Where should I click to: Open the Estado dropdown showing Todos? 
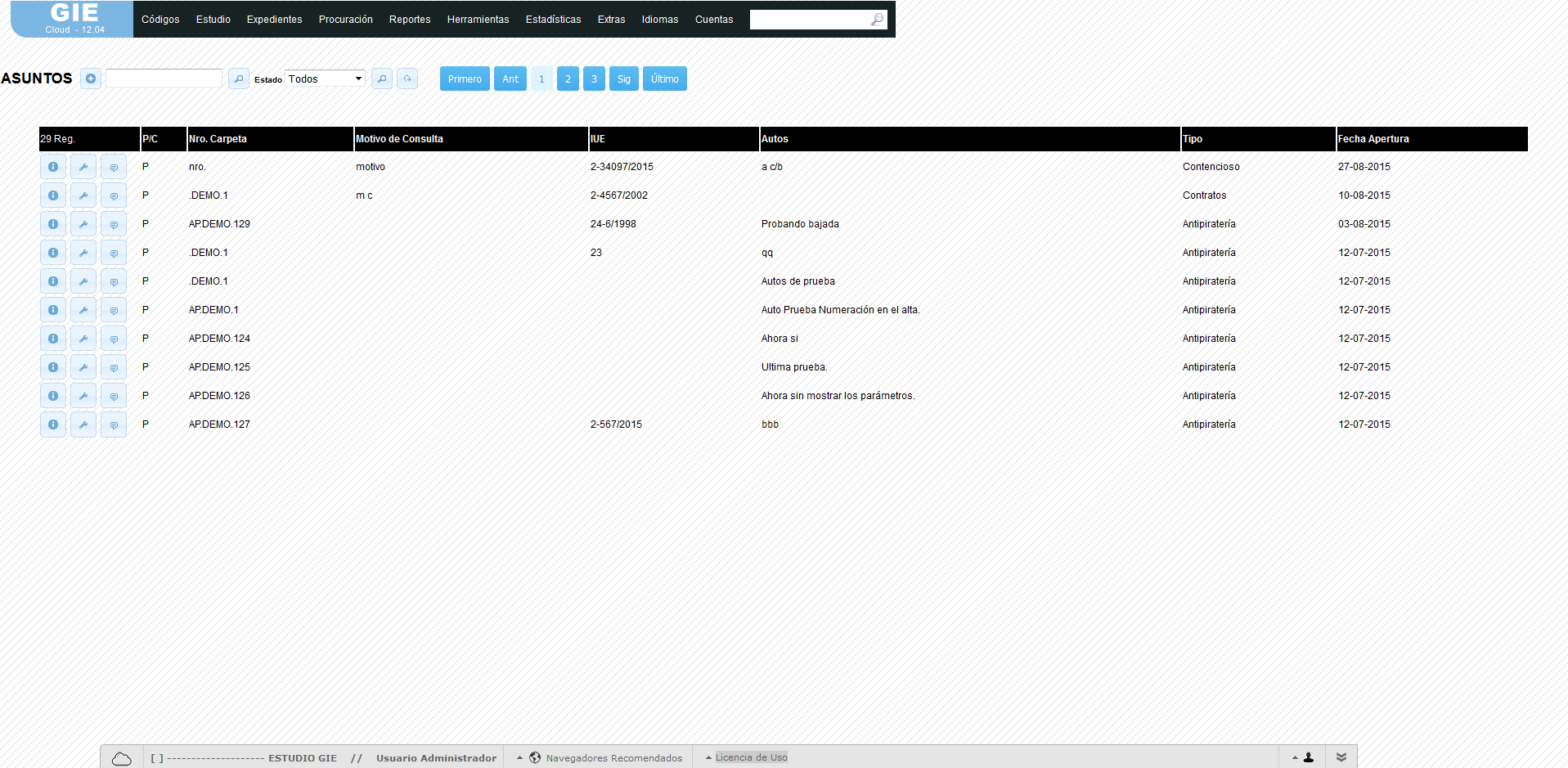coord(326,79)
